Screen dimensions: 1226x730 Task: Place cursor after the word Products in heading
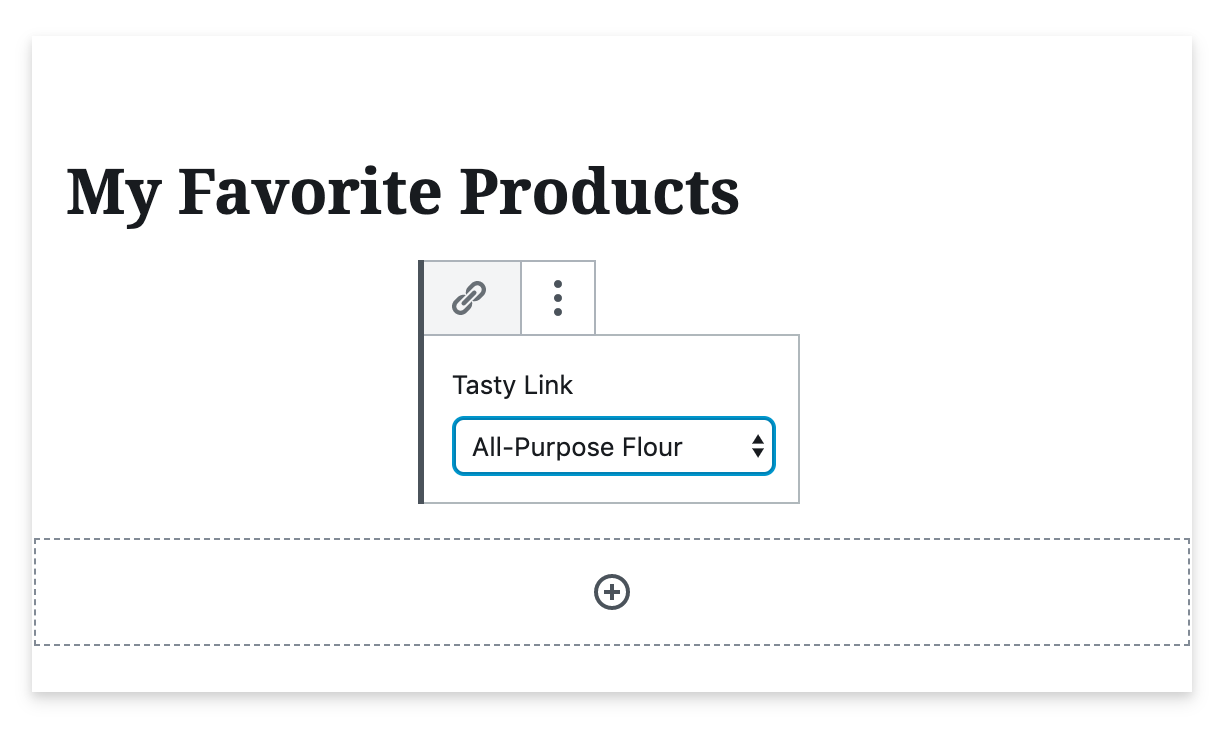coord(741,192)
